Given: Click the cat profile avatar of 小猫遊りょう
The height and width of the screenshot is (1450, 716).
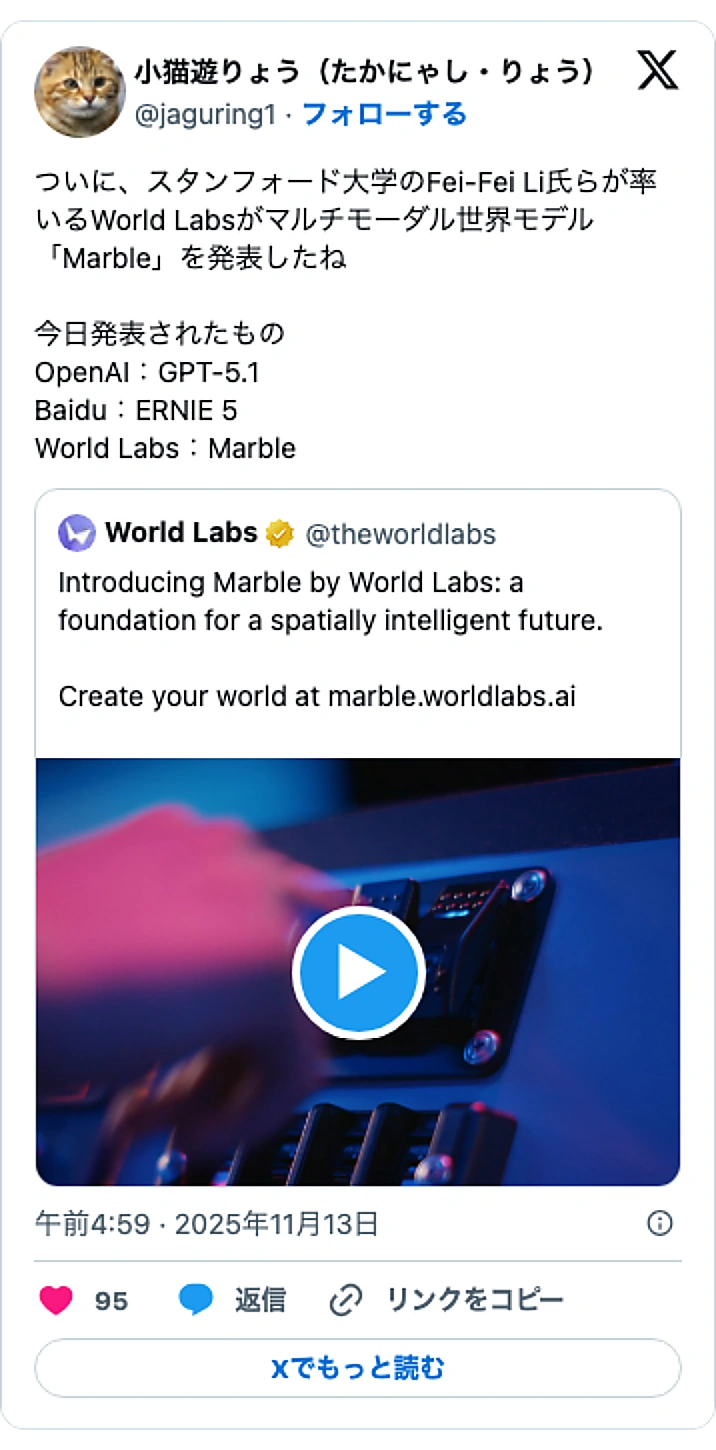Looking at the screenshot, I should (79, 91).
